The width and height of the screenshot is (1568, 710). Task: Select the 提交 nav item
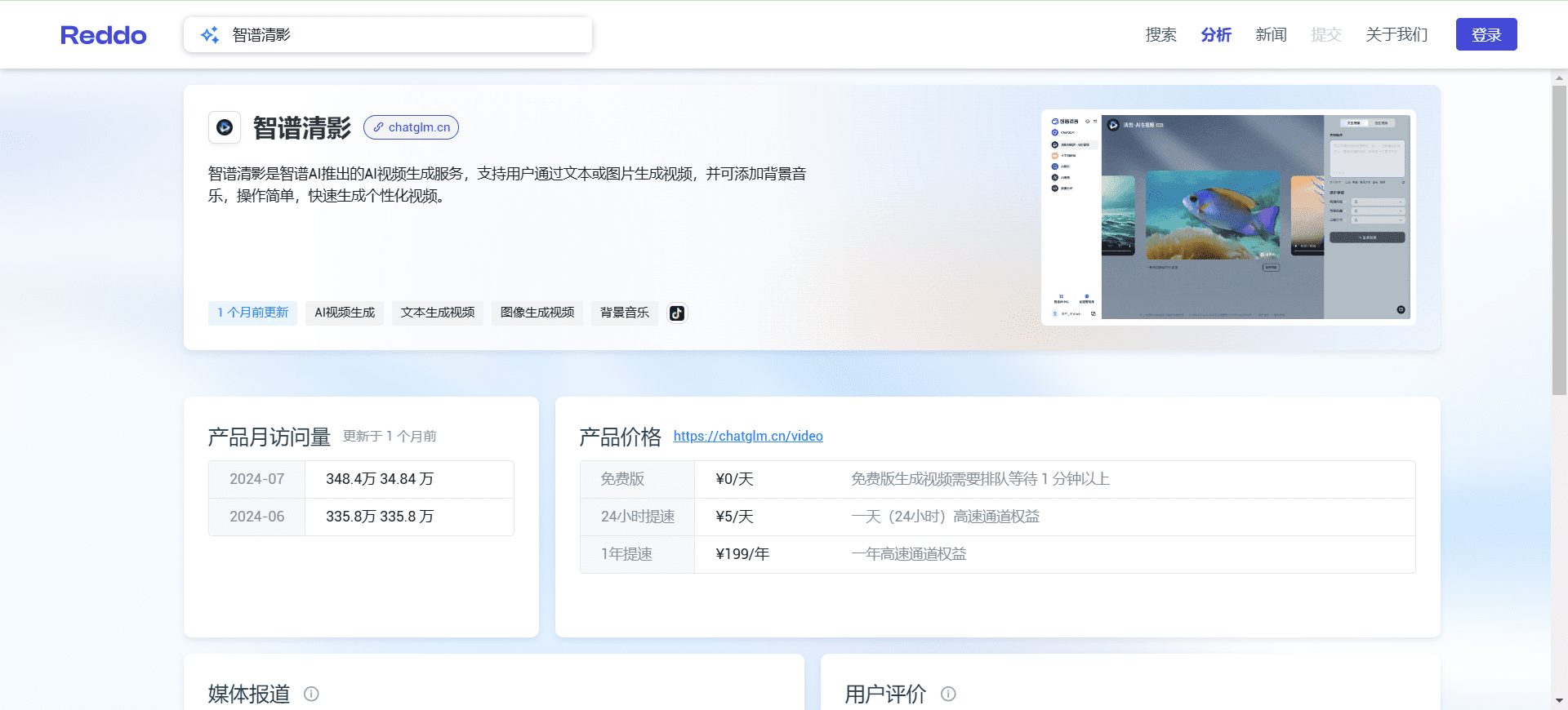point(1326,35)
